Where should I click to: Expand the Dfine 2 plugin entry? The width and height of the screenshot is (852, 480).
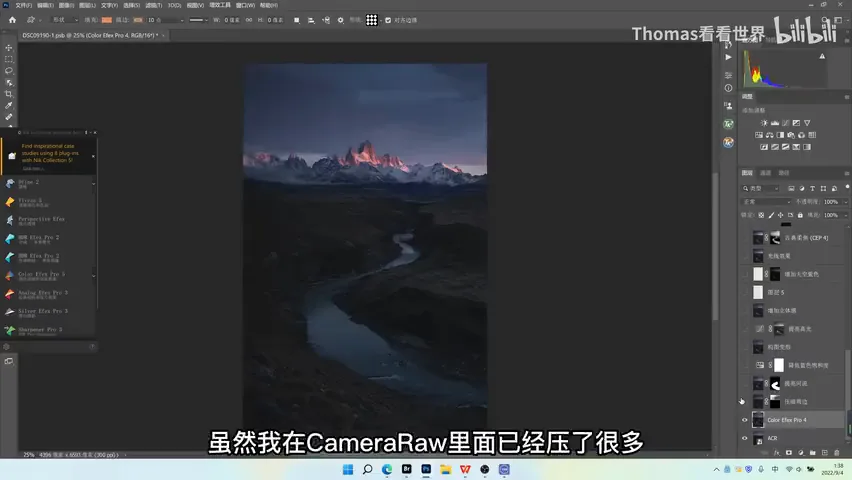click(x=93, y=183)
